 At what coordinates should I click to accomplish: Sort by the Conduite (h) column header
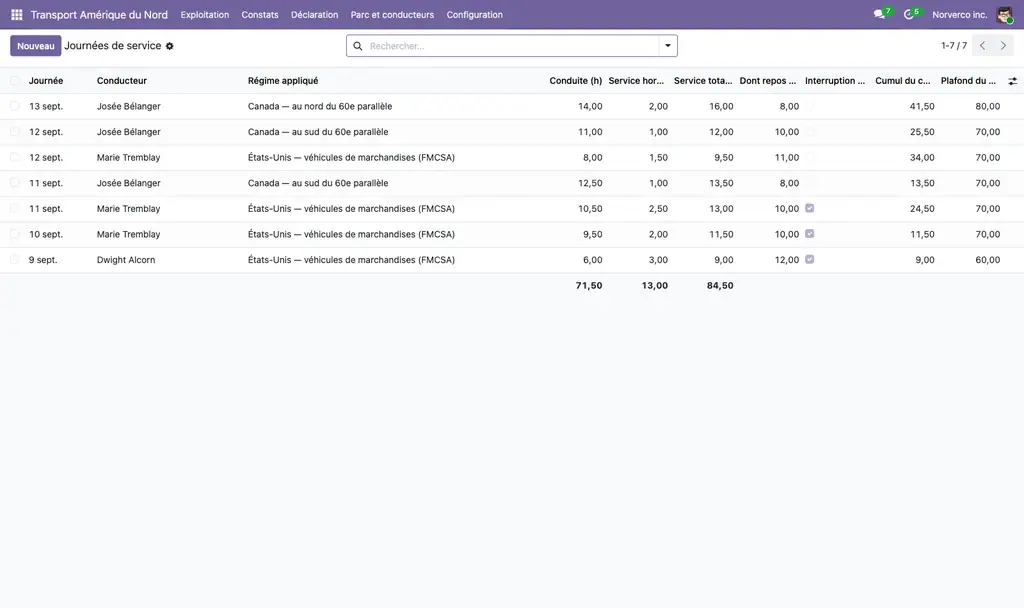575,81
